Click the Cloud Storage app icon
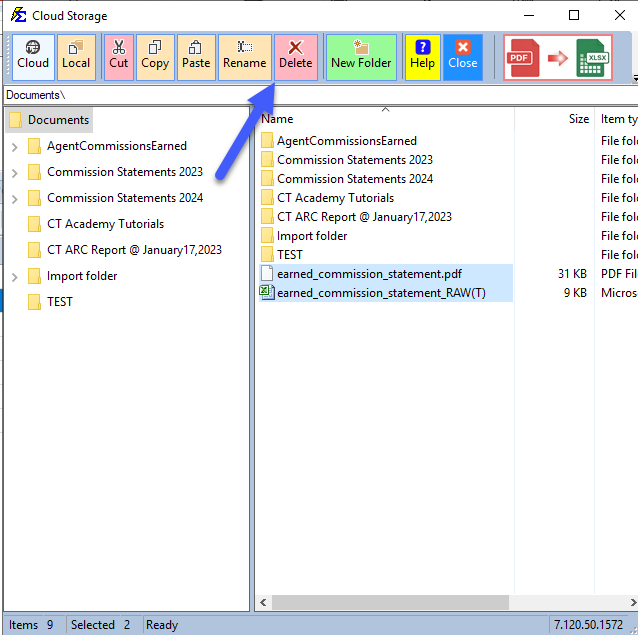Viewport: 638px width, 635px height. [19, 15]
